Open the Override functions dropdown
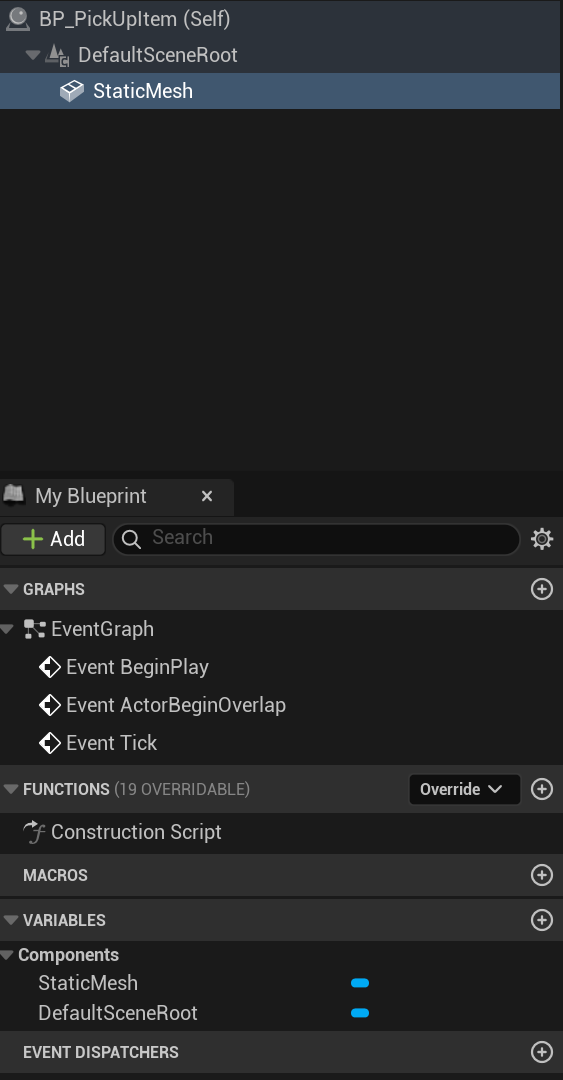 pos(464,789)
